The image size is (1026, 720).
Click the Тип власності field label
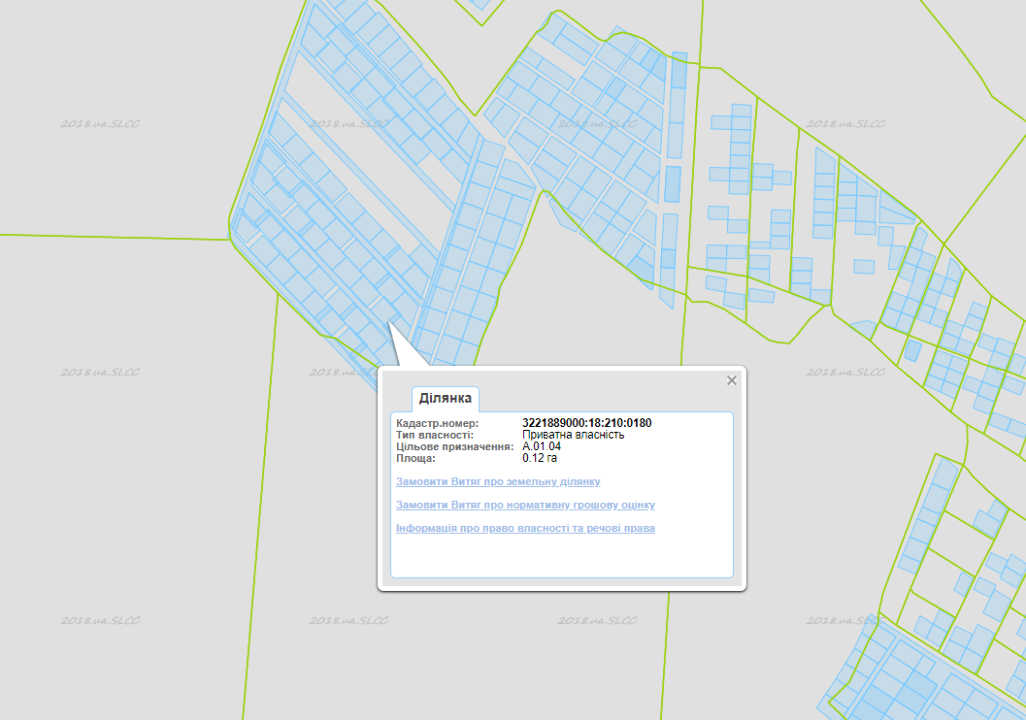pyautogui.click(x=435, y=435)
